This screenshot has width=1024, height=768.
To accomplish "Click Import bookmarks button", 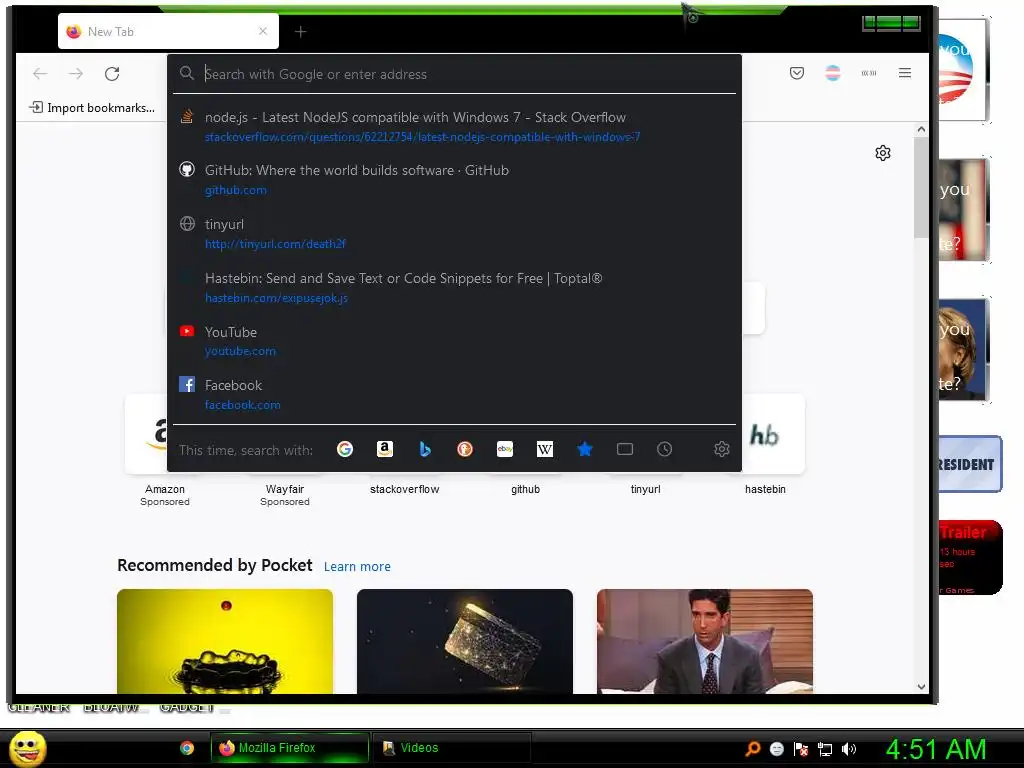I will 92,108.
